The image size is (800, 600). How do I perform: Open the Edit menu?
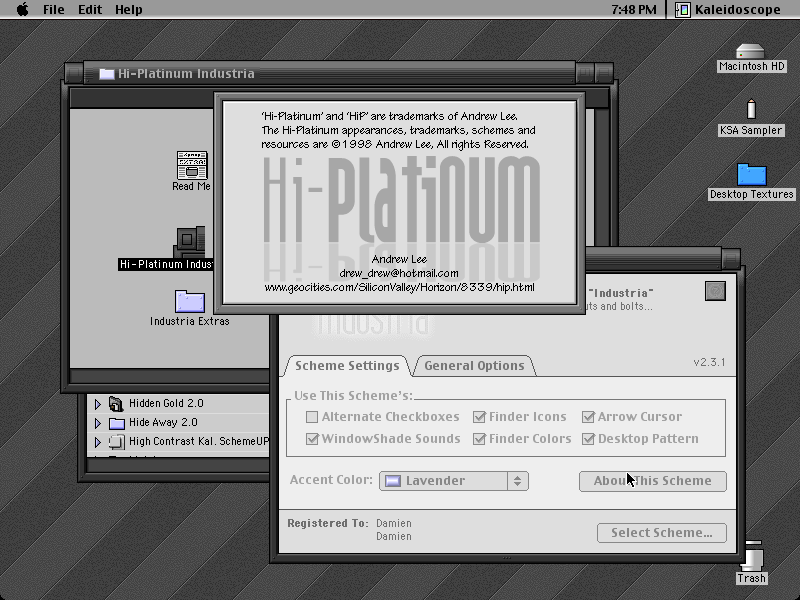point(90,10)
